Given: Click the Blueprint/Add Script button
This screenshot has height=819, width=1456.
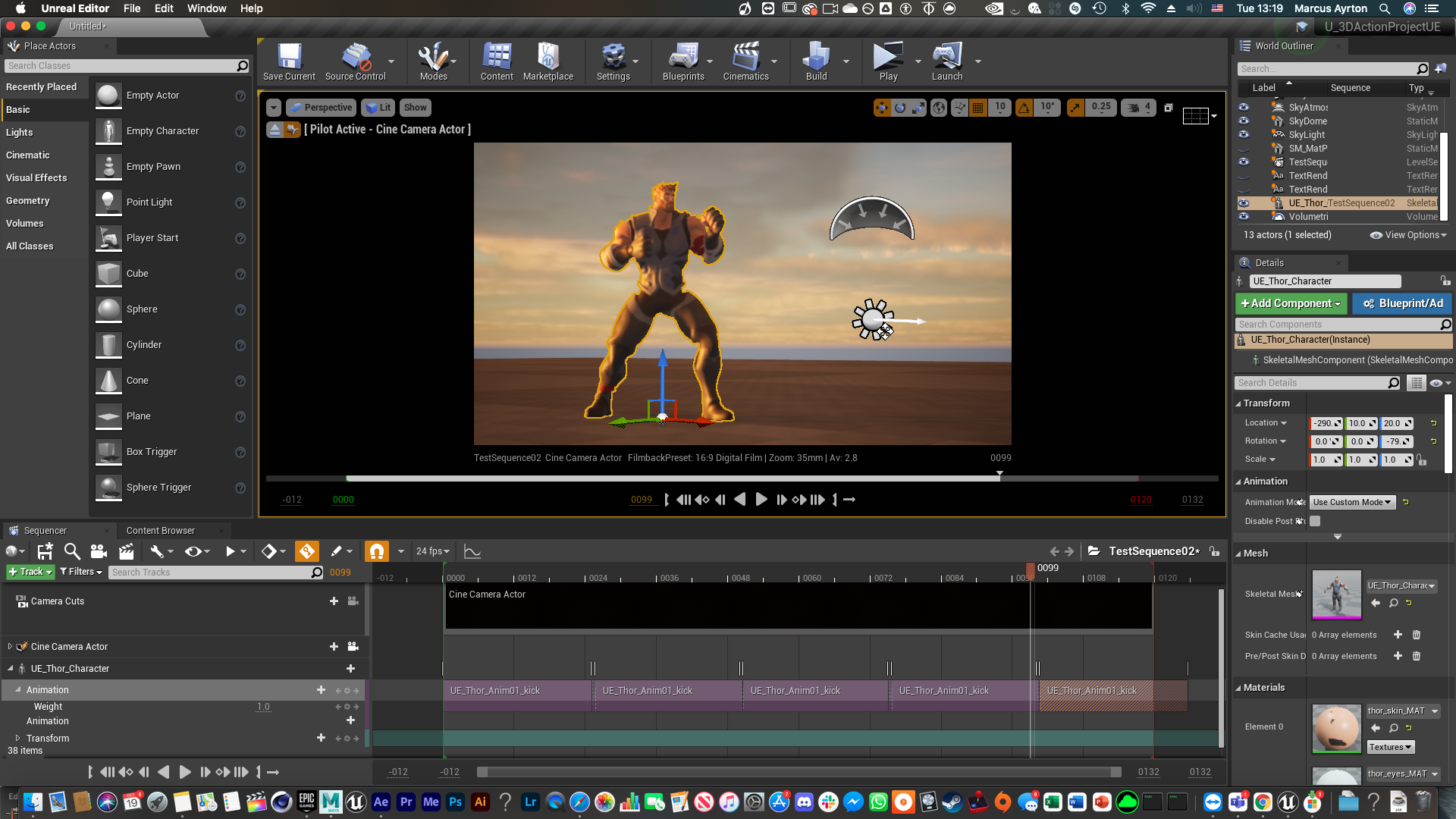Looking at the screenshot, I should (1402, 303).
